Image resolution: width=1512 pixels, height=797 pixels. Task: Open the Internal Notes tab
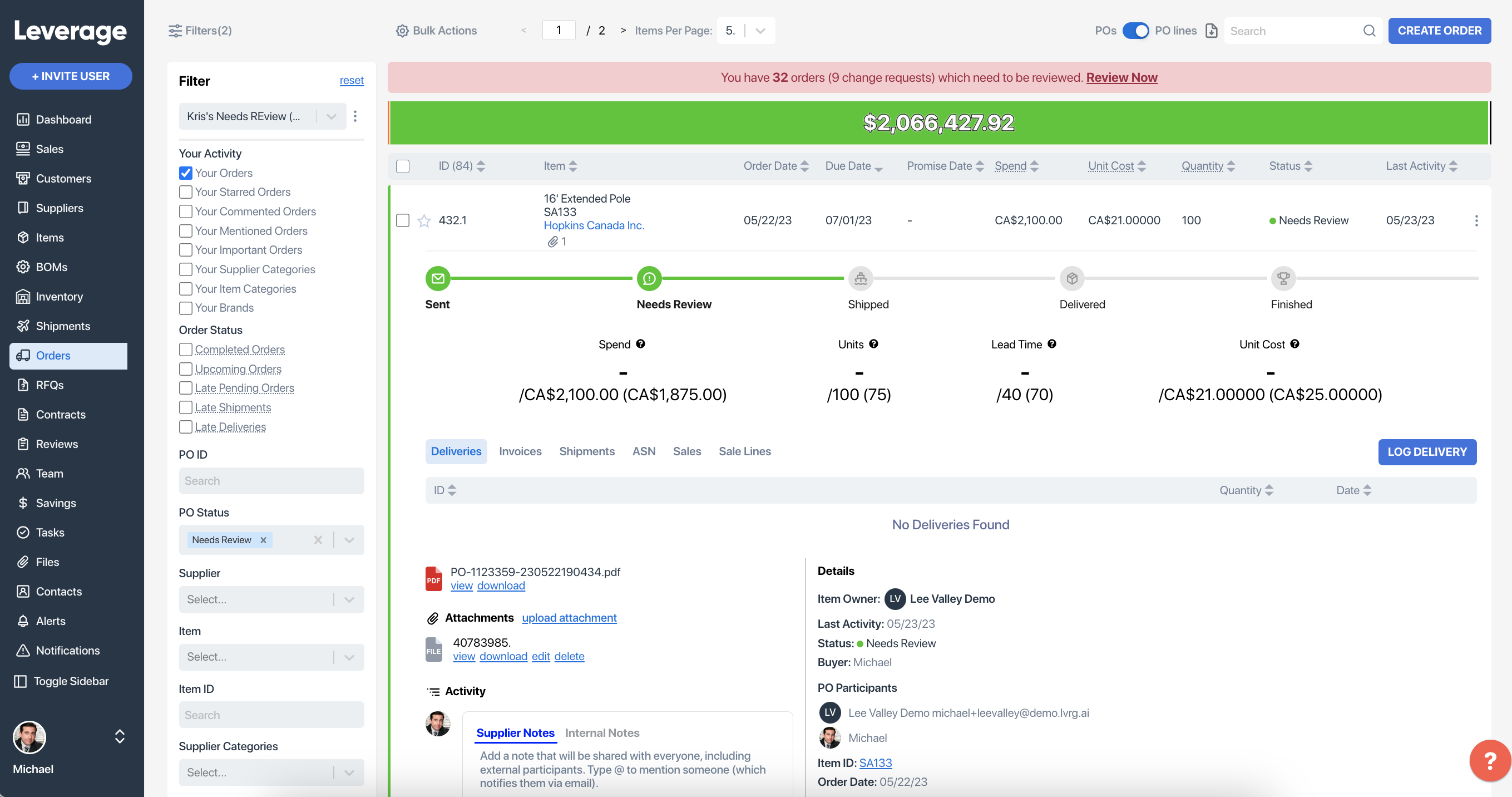[602, 732]
